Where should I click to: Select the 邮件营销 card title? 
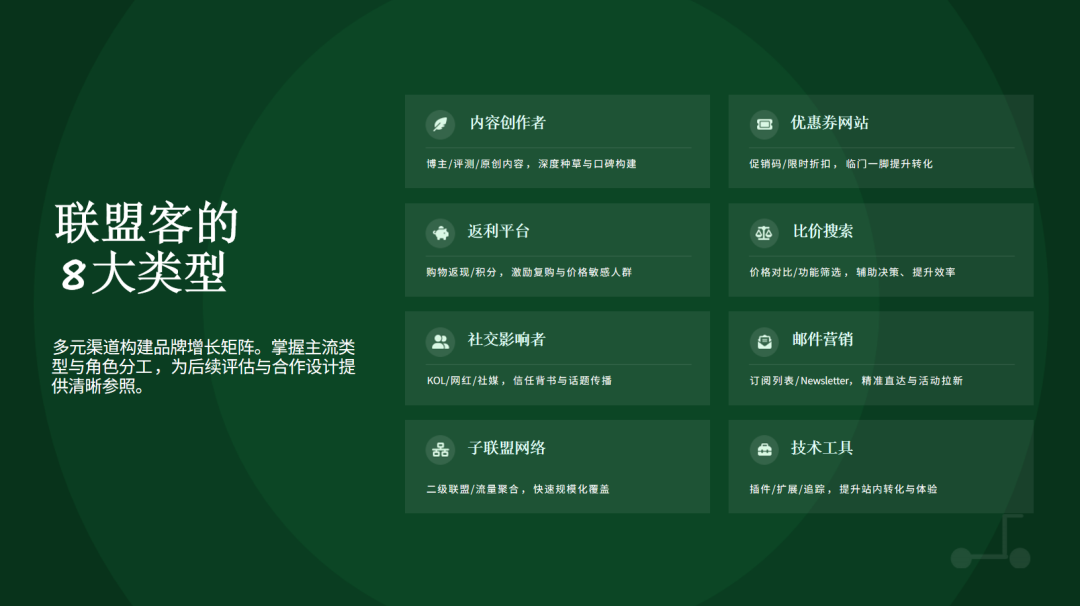click(x=822, y=339)
